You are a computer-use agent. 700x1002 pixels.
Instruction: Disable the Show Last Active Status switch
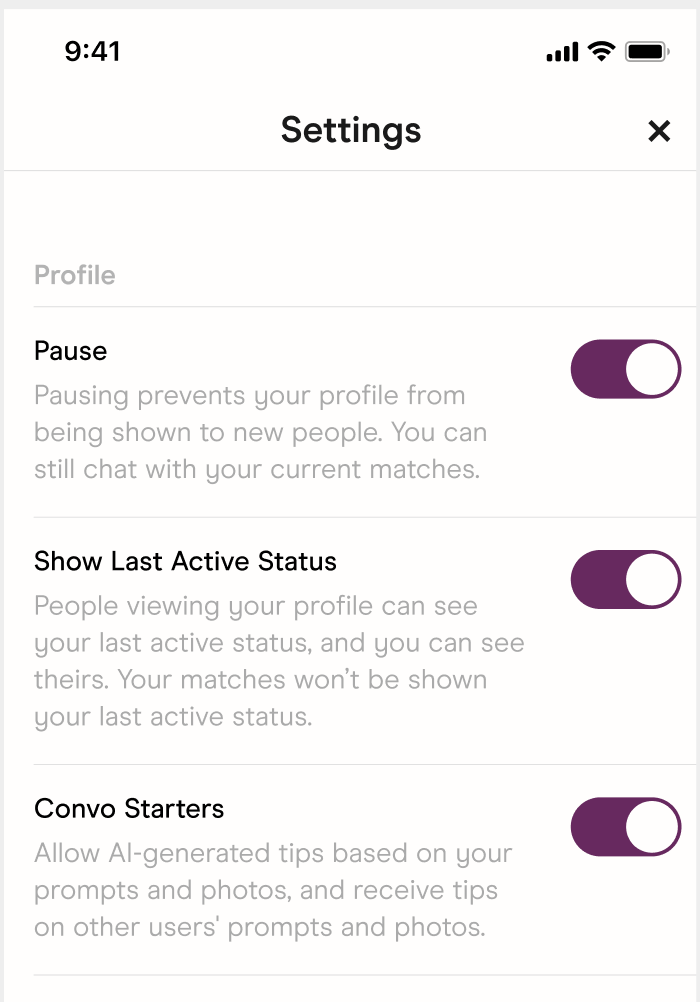point(625,579)
